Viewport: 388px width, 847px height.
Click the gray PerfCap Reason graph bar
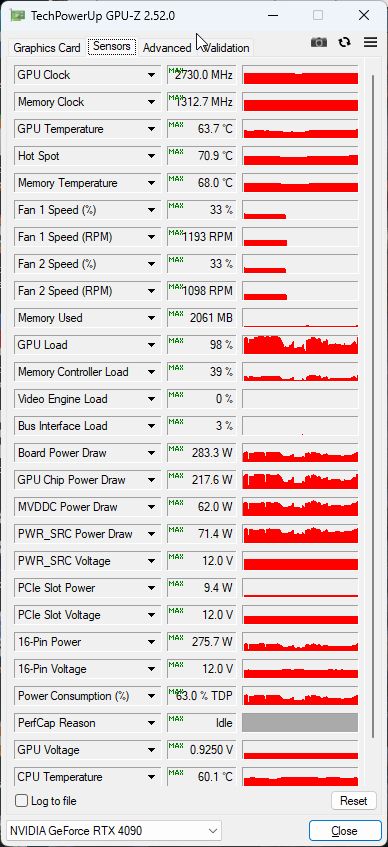click(300, 723)
